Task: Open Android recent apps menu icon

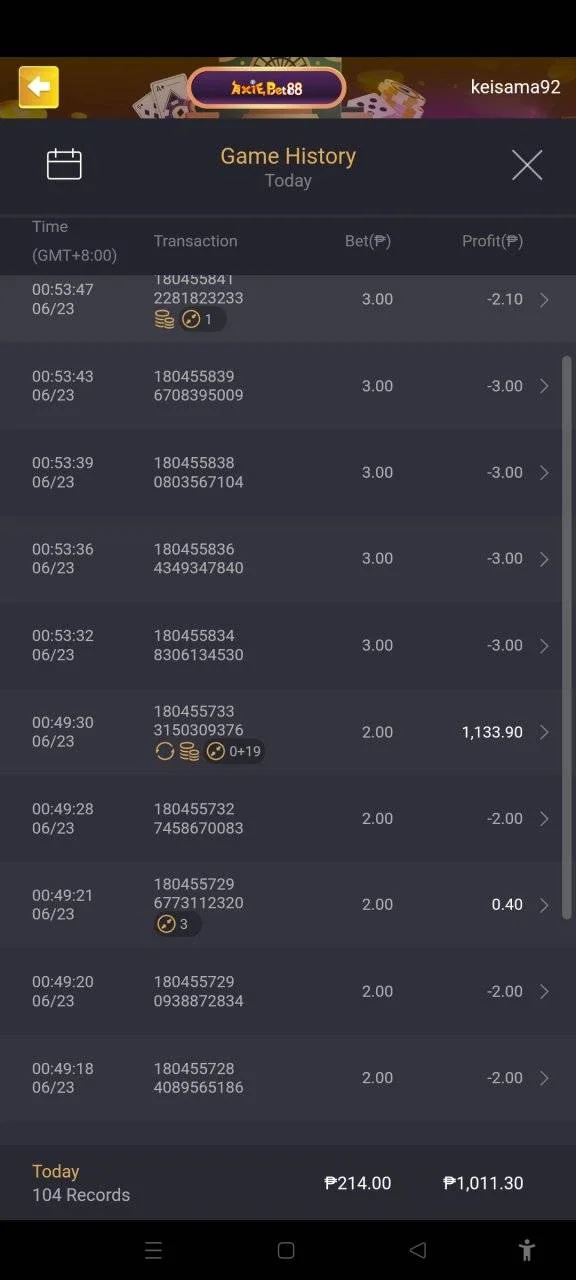Action: tap(153, 1250)
